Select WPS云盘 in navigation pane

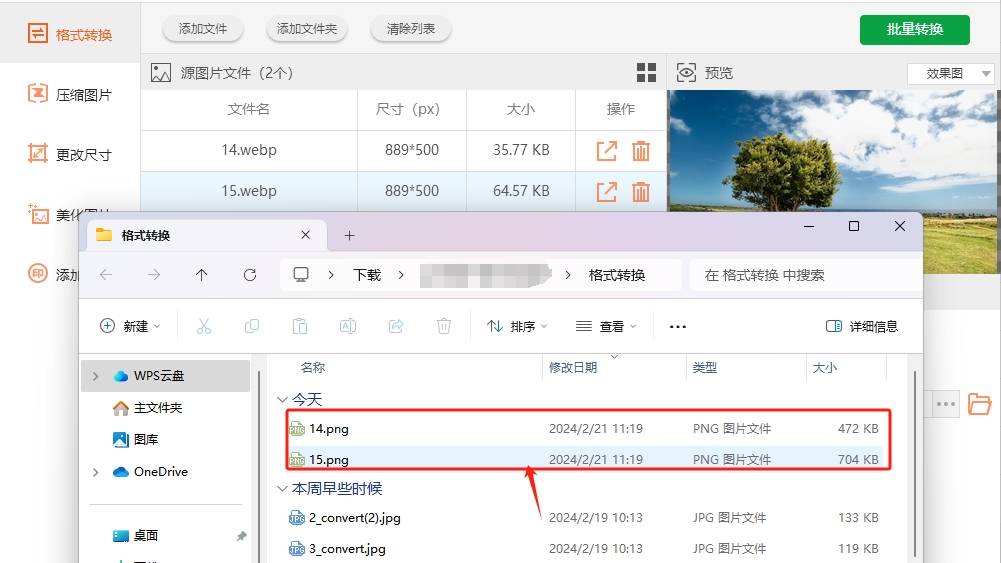click(x=165, y=376)
